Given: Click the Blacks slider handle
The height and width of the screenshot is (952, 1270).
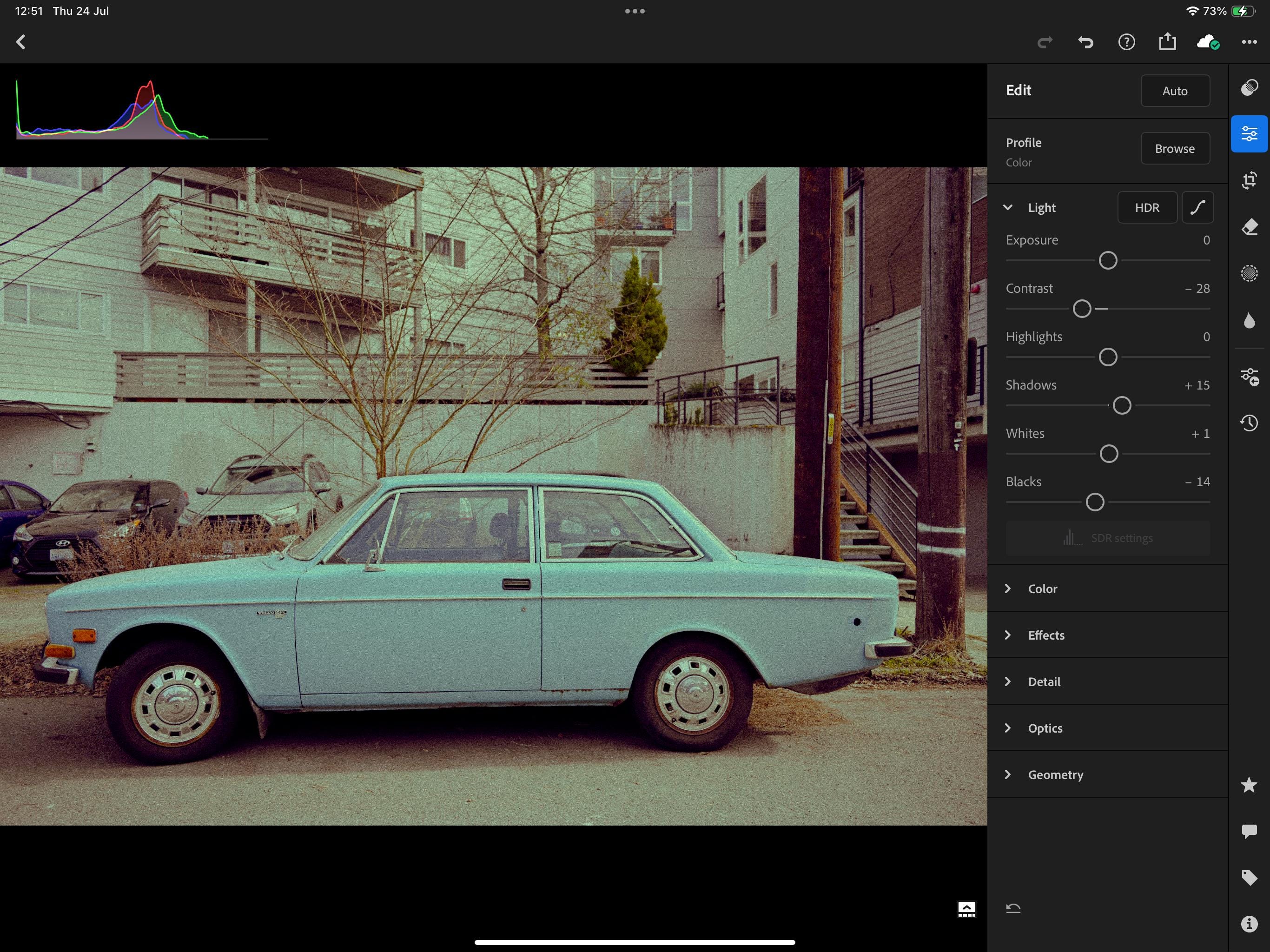Looking at the screenshot, I should (x=1095, y=502).
